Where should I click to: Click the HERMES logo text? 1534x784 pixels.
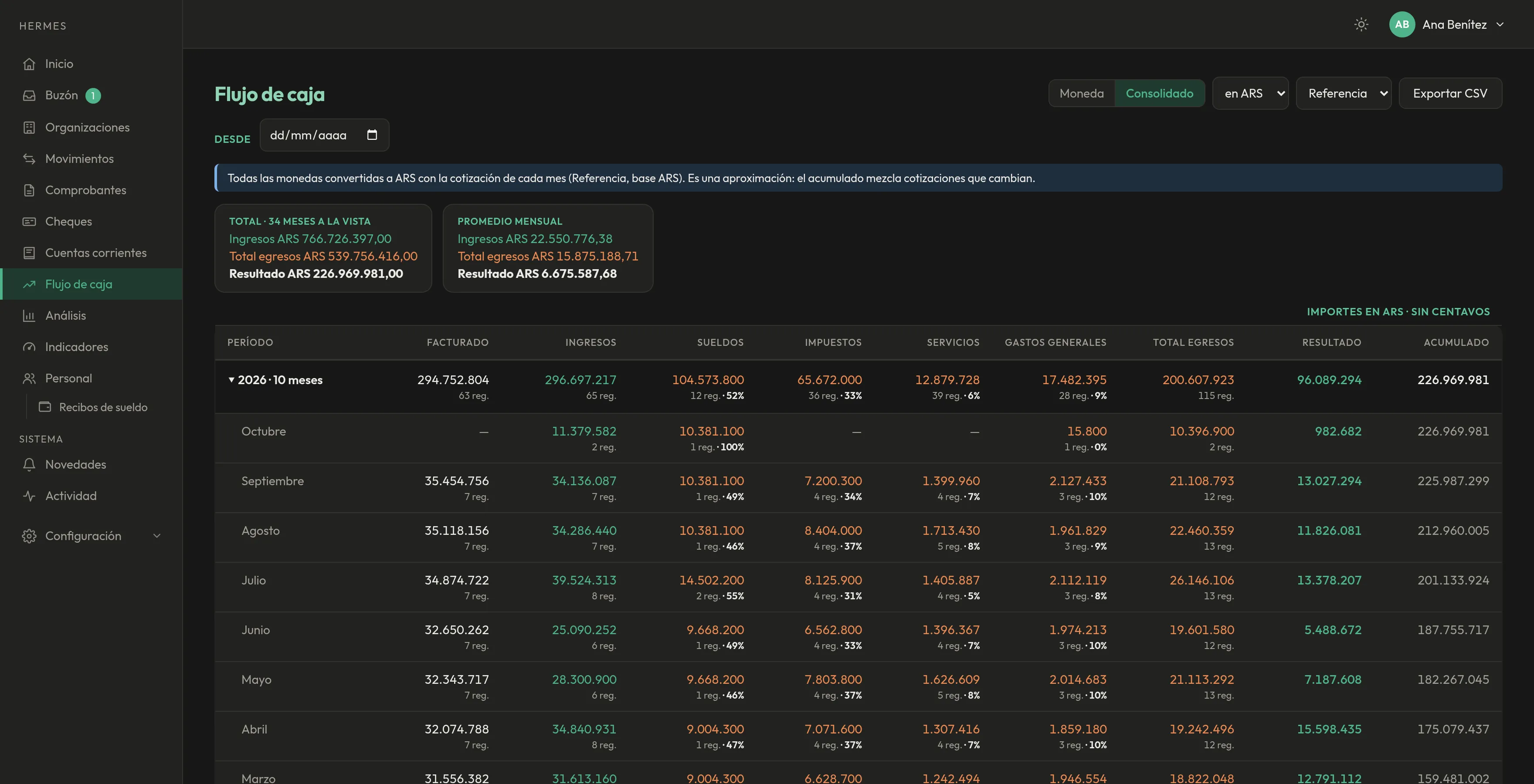coord(43,26)
